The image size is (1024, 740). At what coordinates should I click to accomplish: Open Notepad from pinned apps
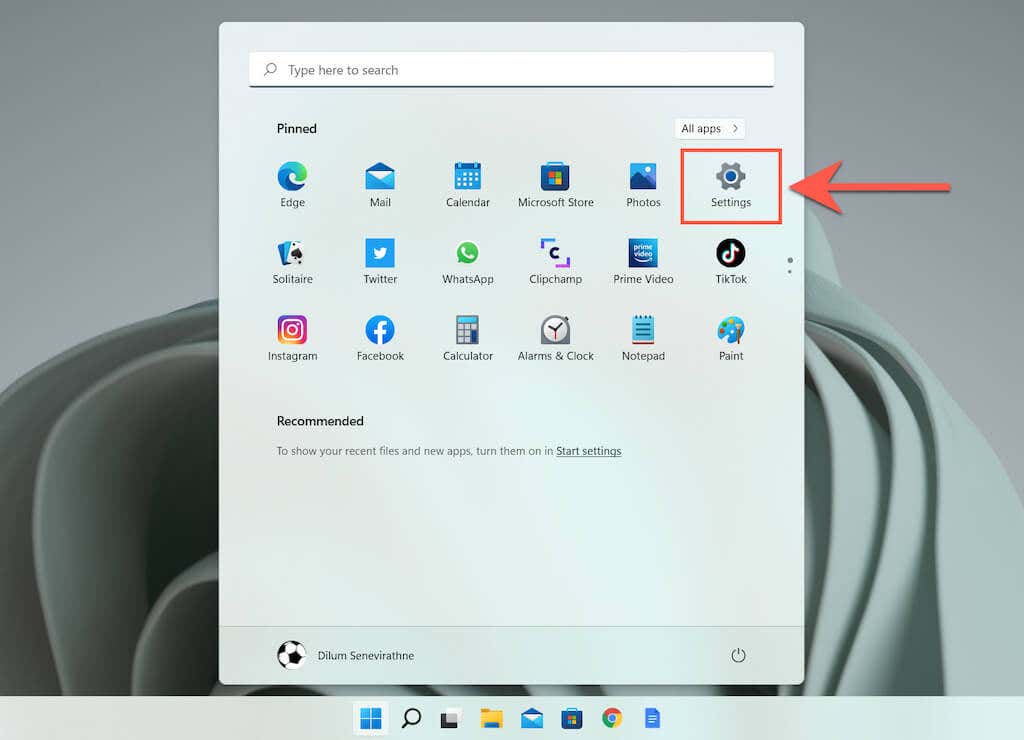click(x=643, y=339)
